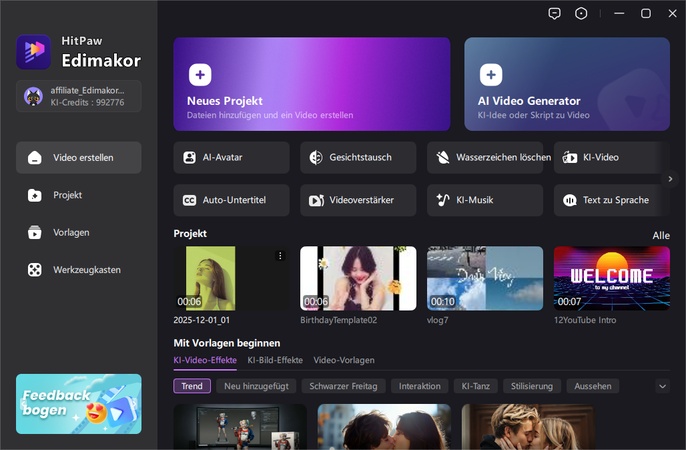Select the Auto-Untertitel tool
686x450 pixels.
pos(231,200)
